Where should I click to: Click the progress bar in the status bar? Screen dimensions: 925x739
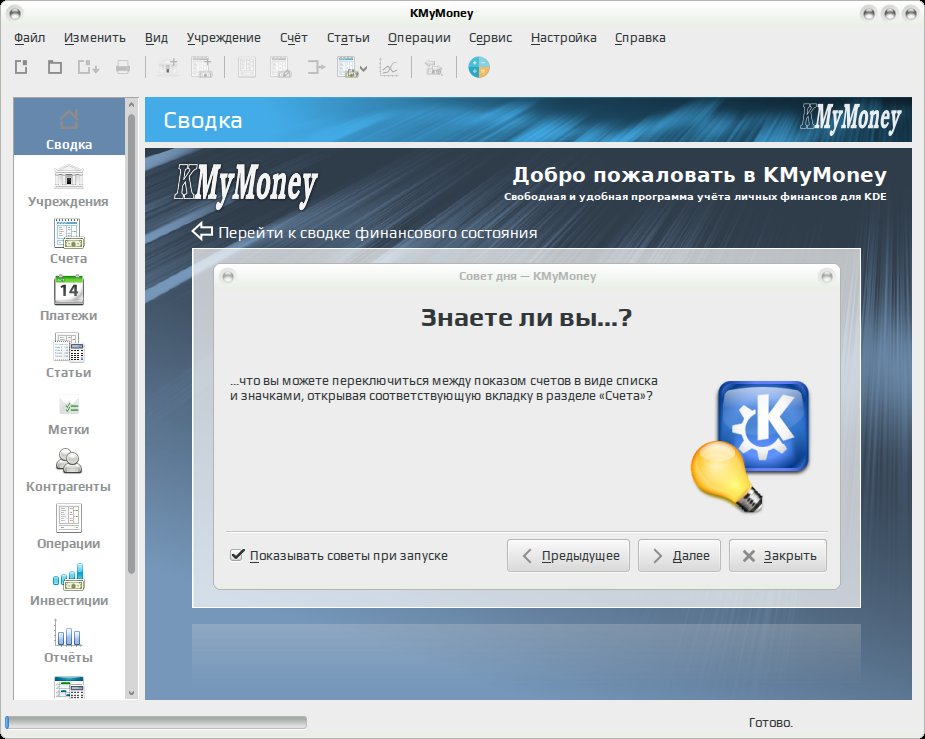(x=156, y=722)
